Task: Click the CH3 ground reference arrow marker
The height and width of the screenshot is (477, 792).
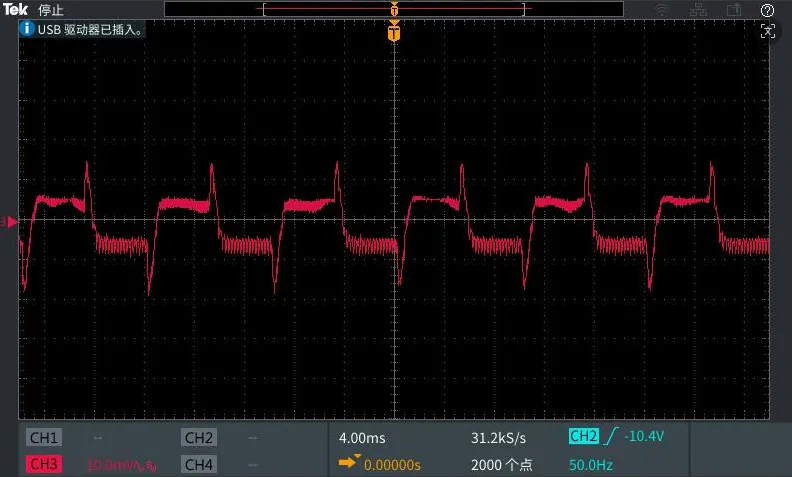Action: pyautogui.click(x=11, y=221)
